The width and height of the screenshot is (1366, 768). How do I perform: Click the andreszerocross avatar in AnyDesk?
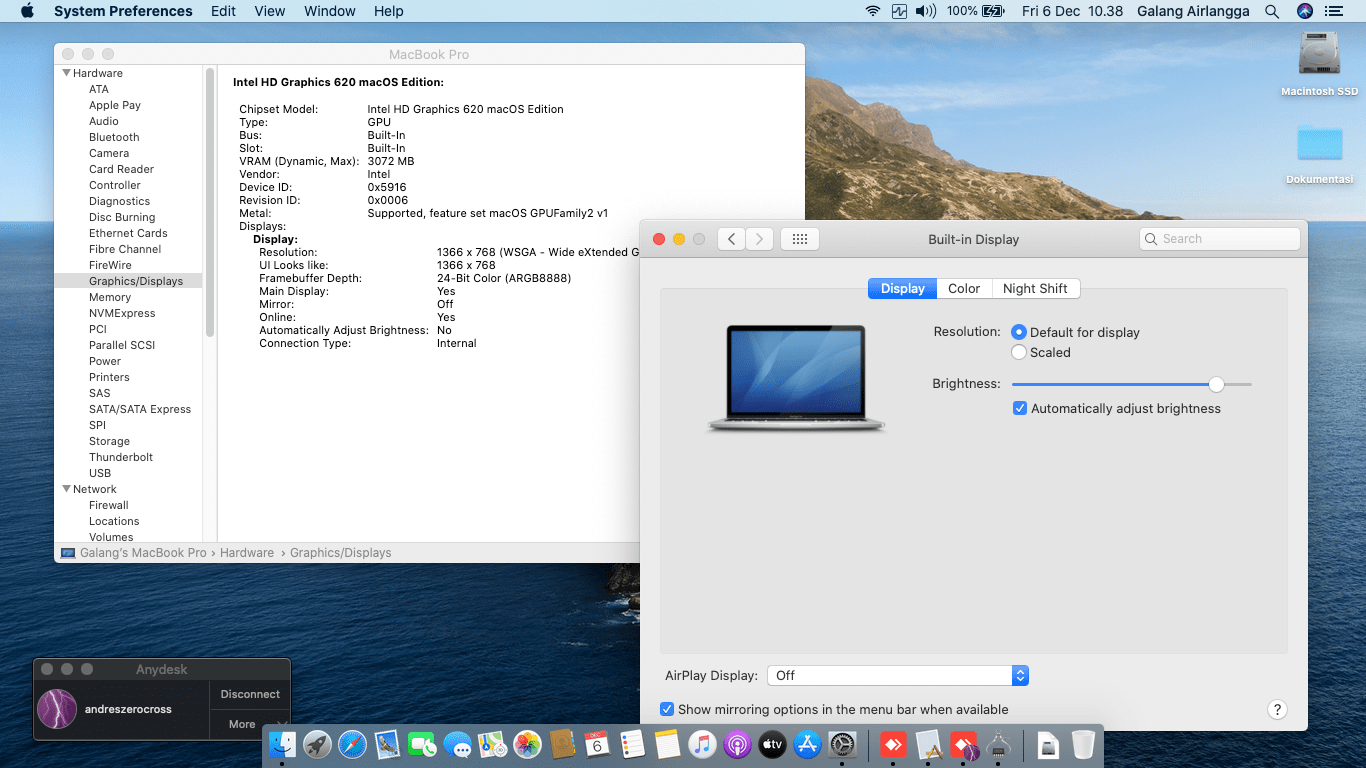pos(57,709)
